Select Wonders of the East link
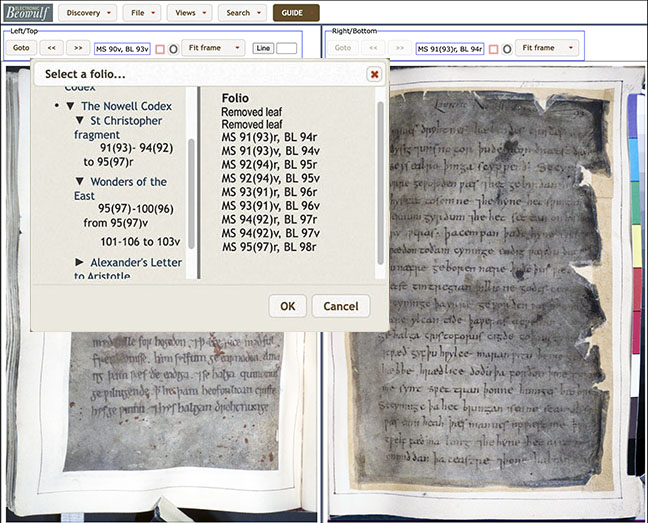648x523 pixels. click(x=121, y=188)
